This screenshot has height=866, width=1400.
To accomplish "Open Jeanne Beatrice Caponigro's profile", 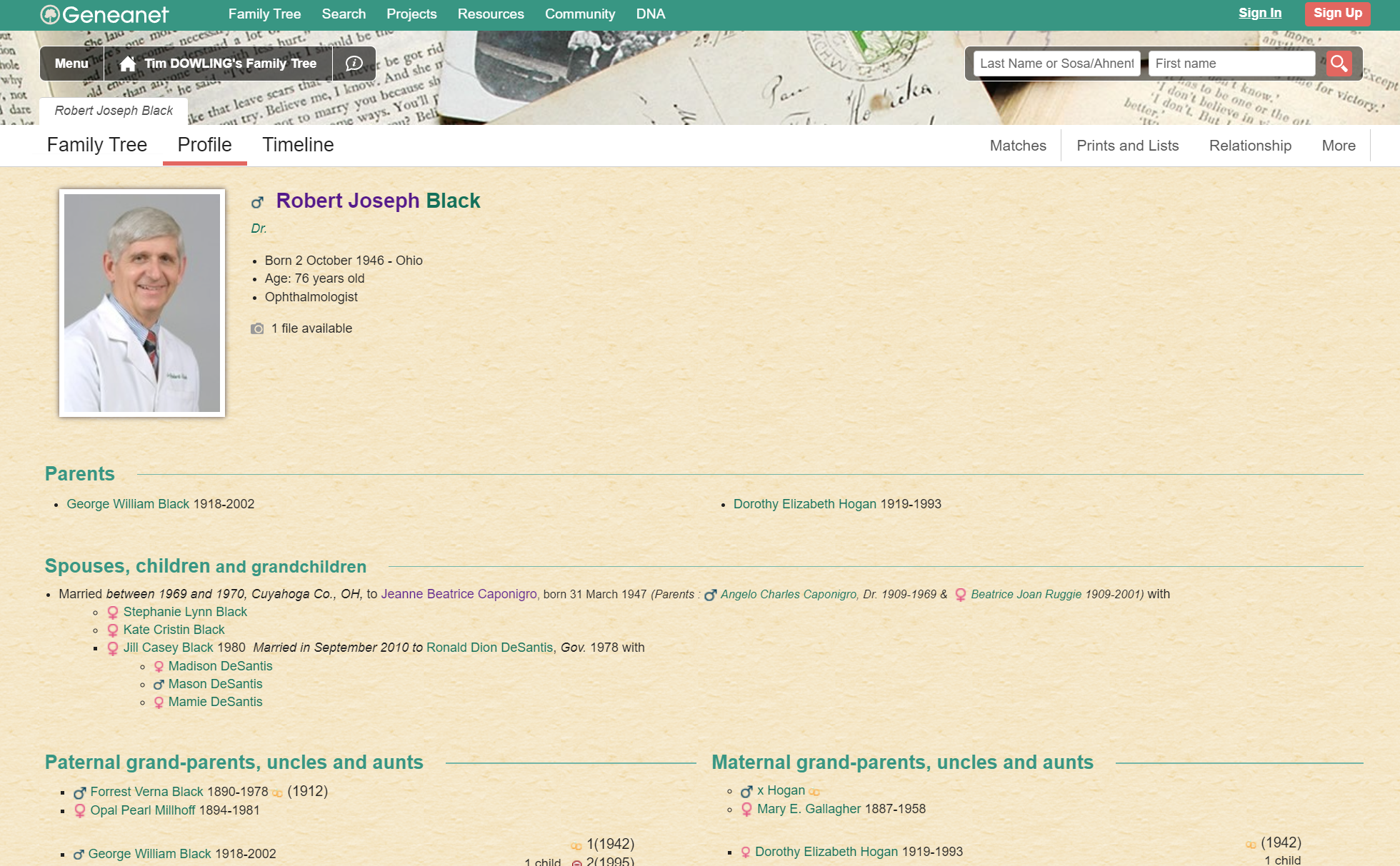I will pyautogui.click(x=459, y=594).
